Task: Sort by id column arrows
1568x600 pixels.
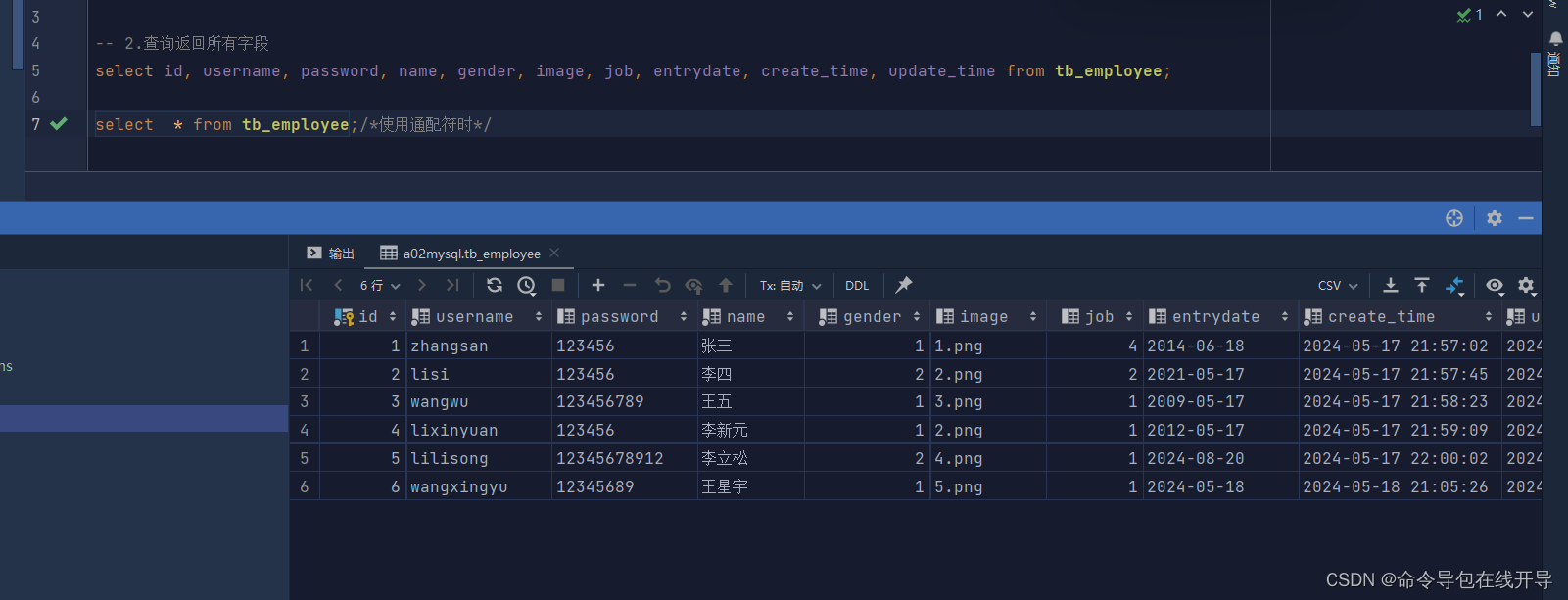Action: (393, 316)
